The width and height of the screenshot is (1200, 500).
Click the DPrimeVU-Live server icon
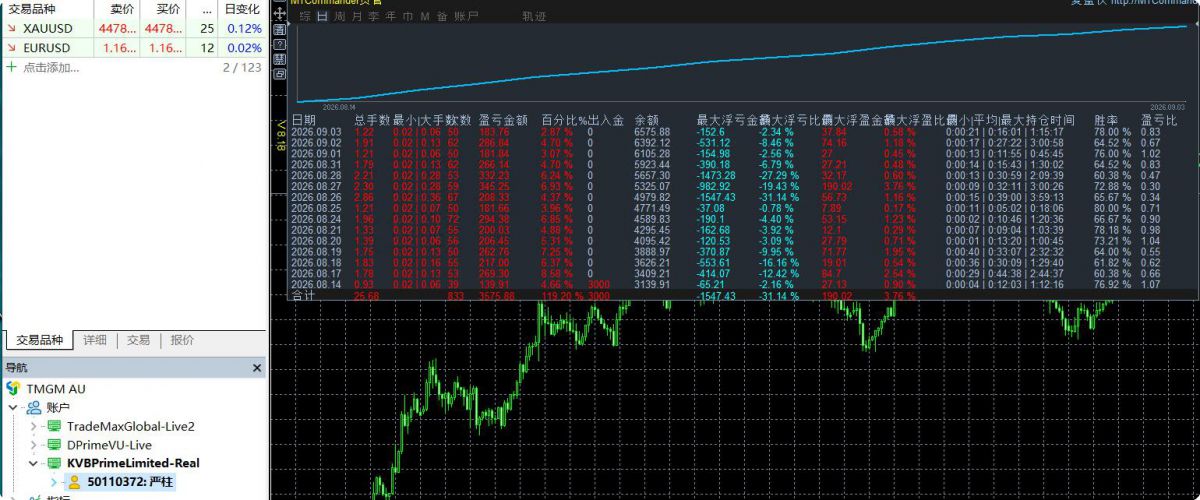click(x=53, y=444)
